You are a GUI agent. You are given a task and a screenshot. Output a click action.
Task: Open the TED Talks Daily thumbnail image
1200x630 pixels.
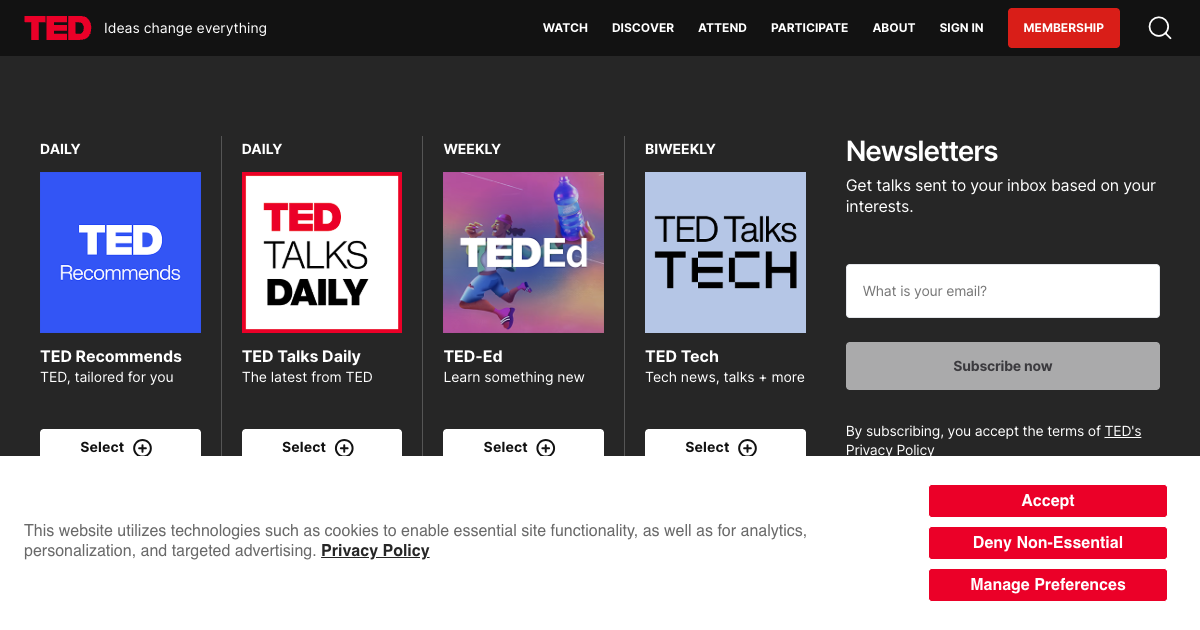click(321, 251)
